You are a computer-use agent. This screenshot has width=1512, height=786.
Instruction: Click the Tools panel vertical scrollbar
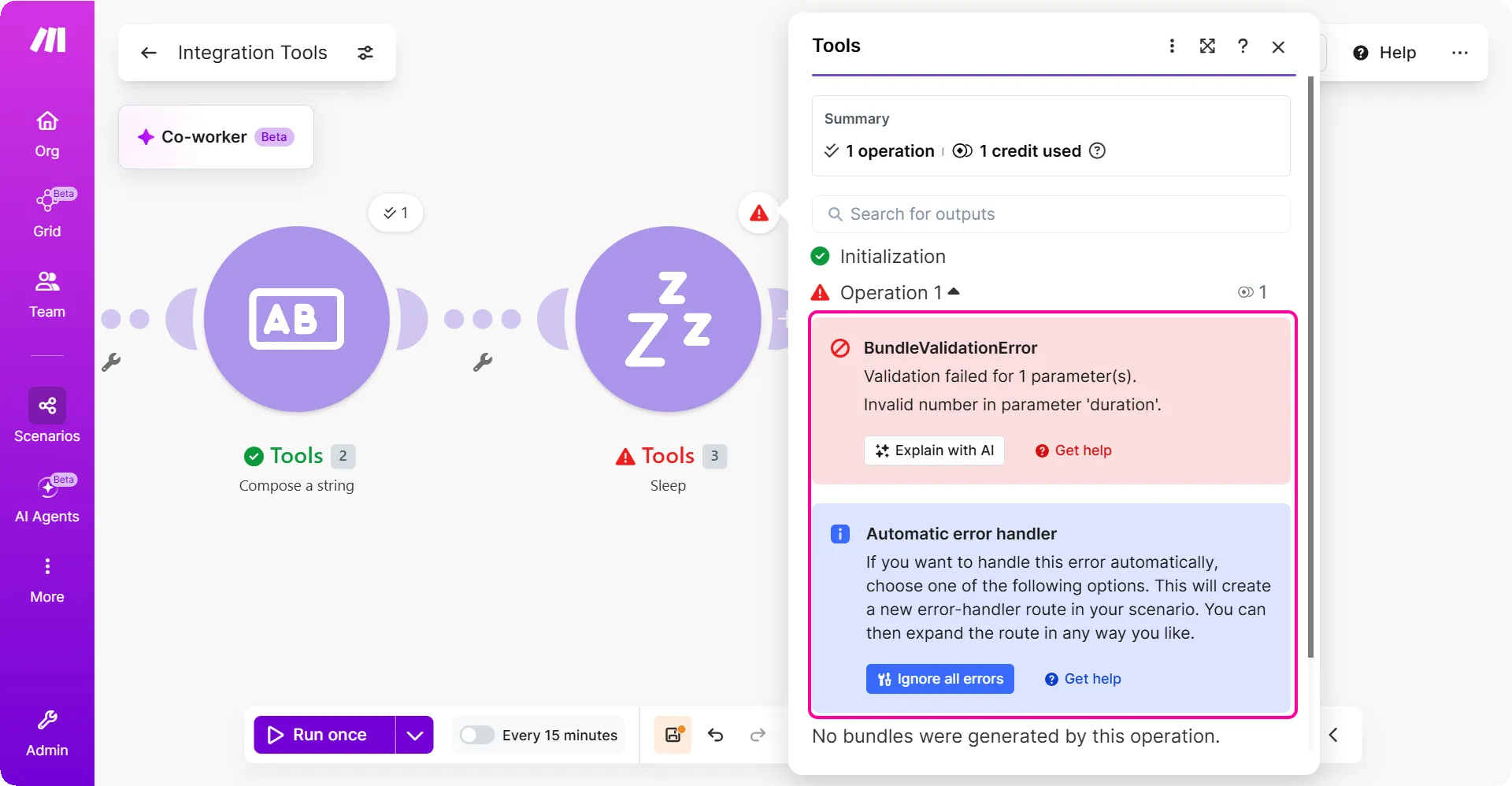tap(1310, 366)
